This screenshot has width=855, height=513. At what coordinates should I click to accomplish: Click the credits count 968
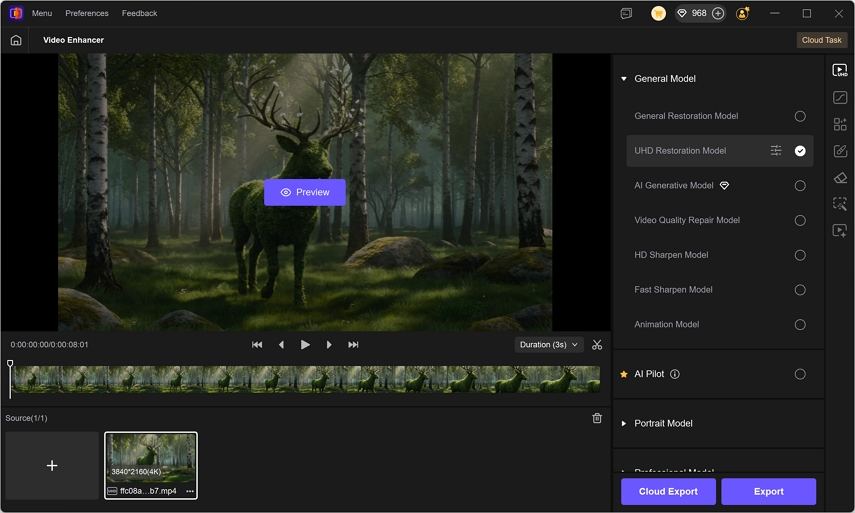(699, 13)
